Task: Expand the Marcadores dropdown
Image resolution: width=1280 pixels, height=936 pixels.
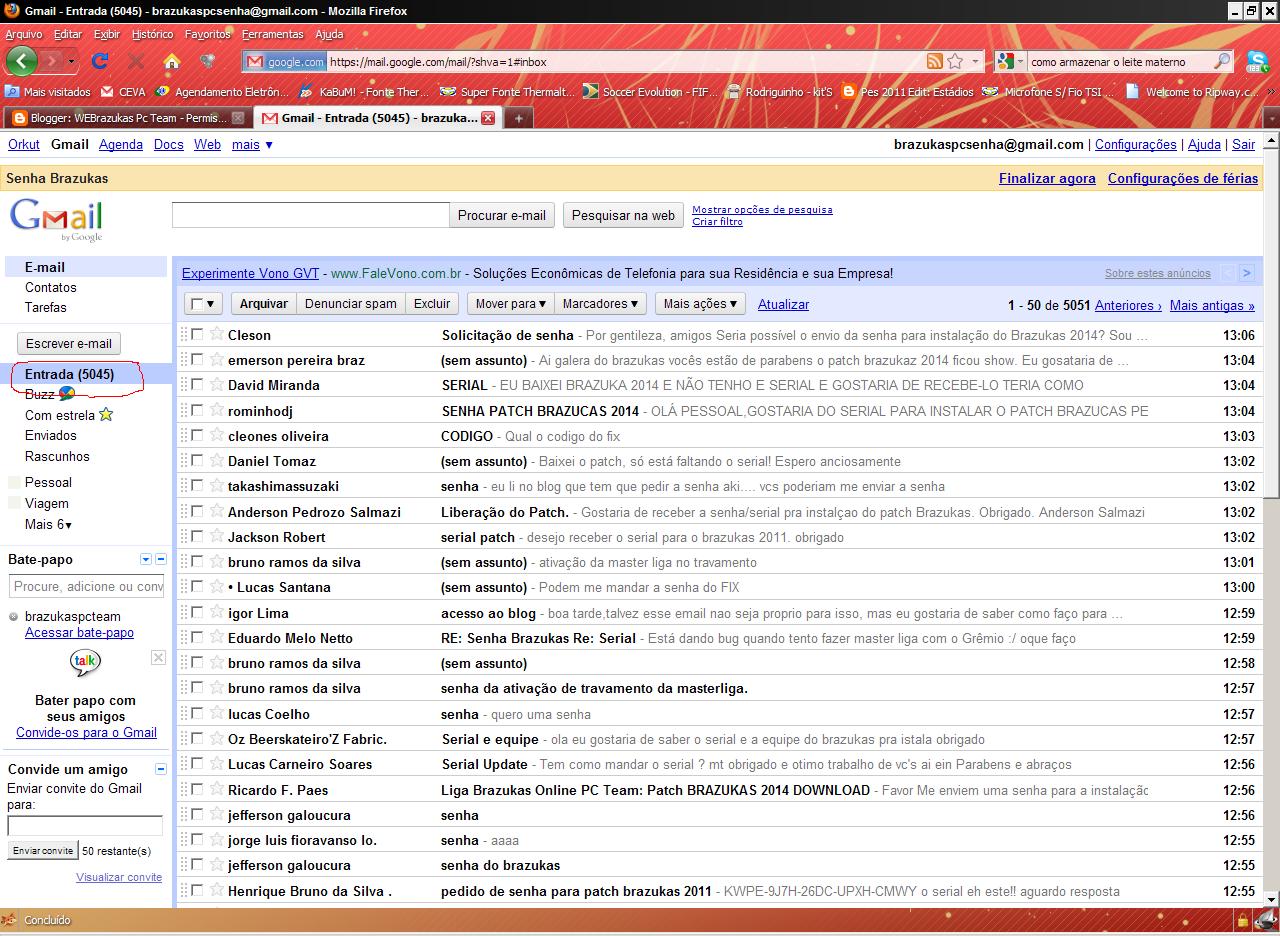Action: 601,303
